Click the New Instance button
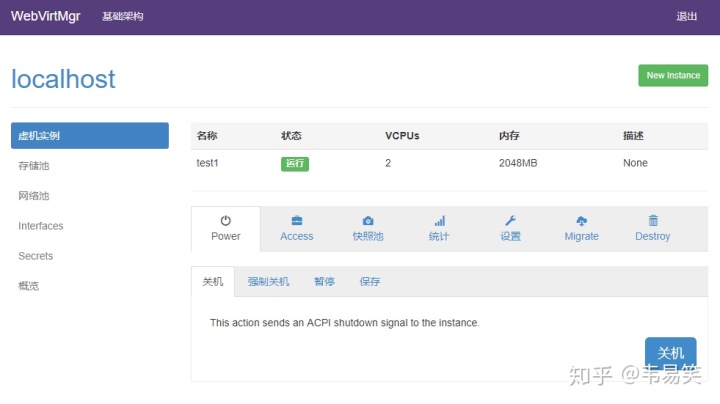Screen dimensions: 720x404 point(673,75)
